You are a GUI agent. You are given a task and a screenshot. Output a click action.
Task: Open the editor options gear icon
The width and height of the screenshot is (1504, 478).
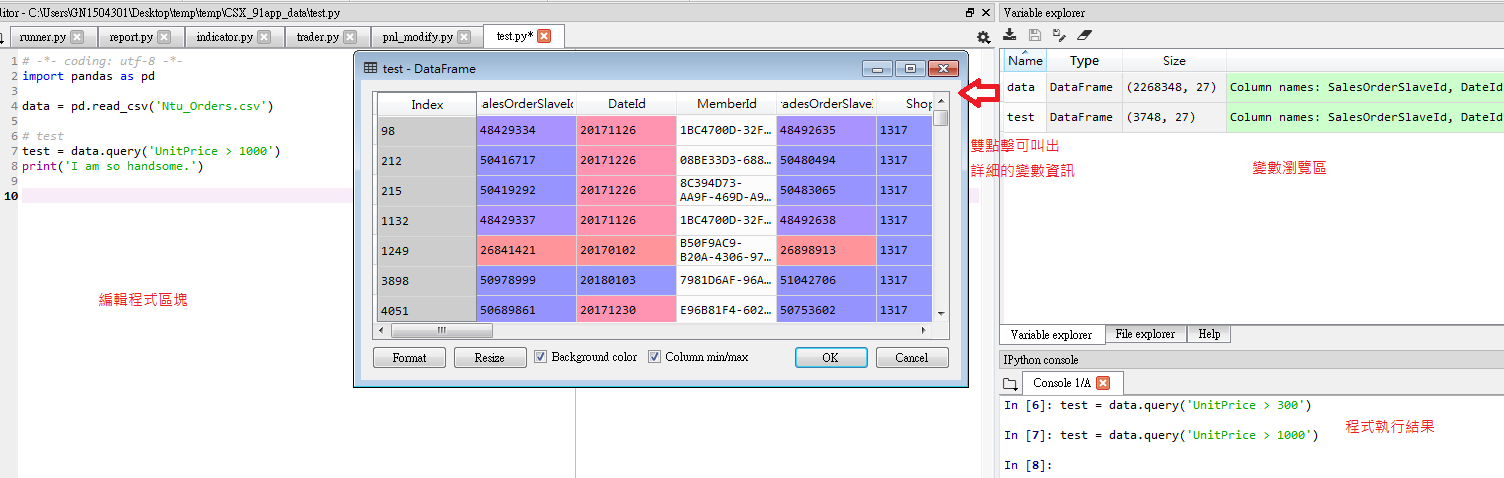tap(983, 37)
